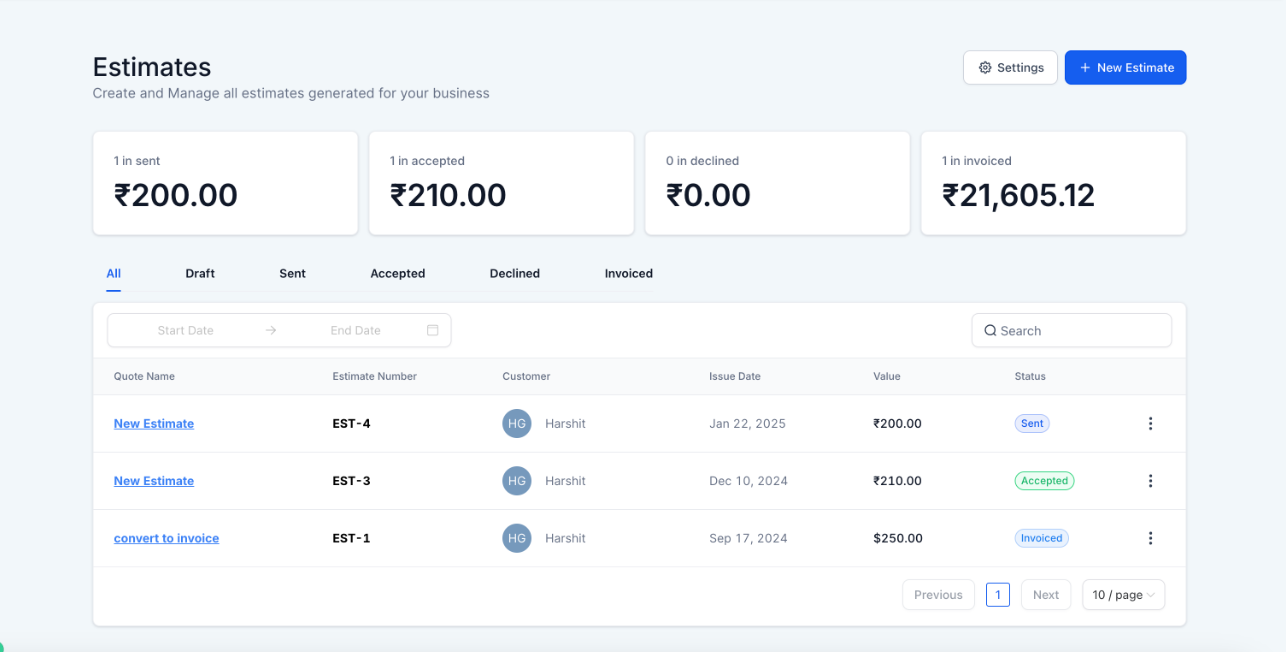Open the three-dot menu for EST-1
This screenshot has height=652, width=1286.
coord(1150,538)
